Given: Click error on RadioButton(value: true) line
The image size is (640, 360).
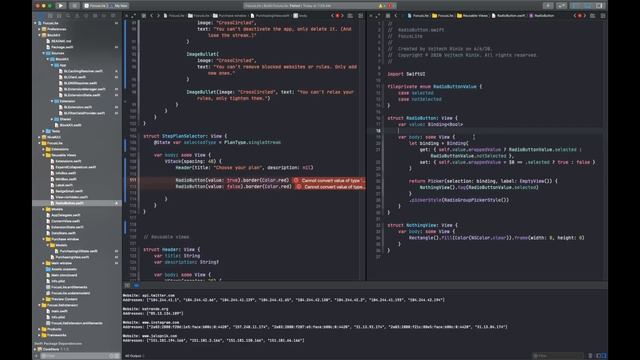Looking at the screenshot, I should [328, 180].
